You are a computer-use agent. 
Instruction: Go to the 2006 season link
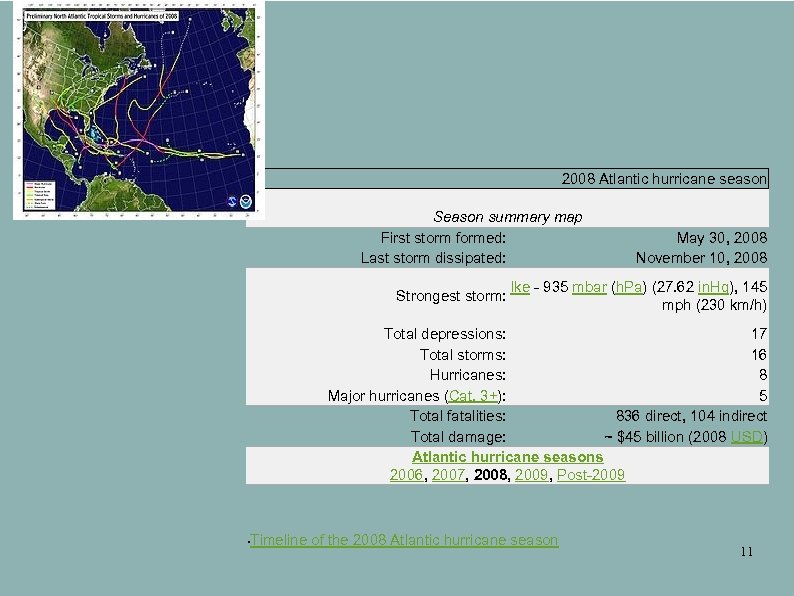406,474
